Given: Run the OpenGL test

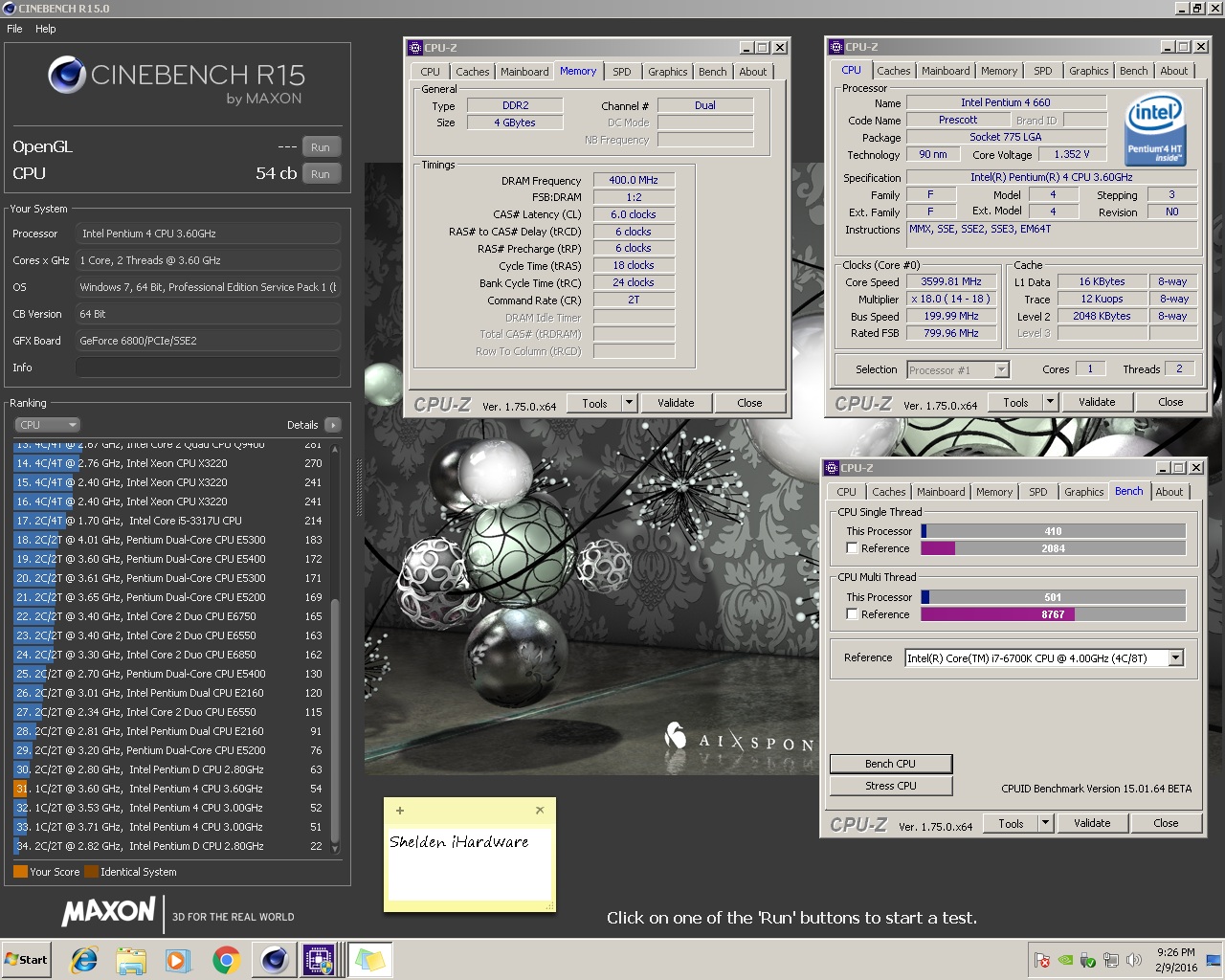Looking at the screenshot, I should click(321, 147).
